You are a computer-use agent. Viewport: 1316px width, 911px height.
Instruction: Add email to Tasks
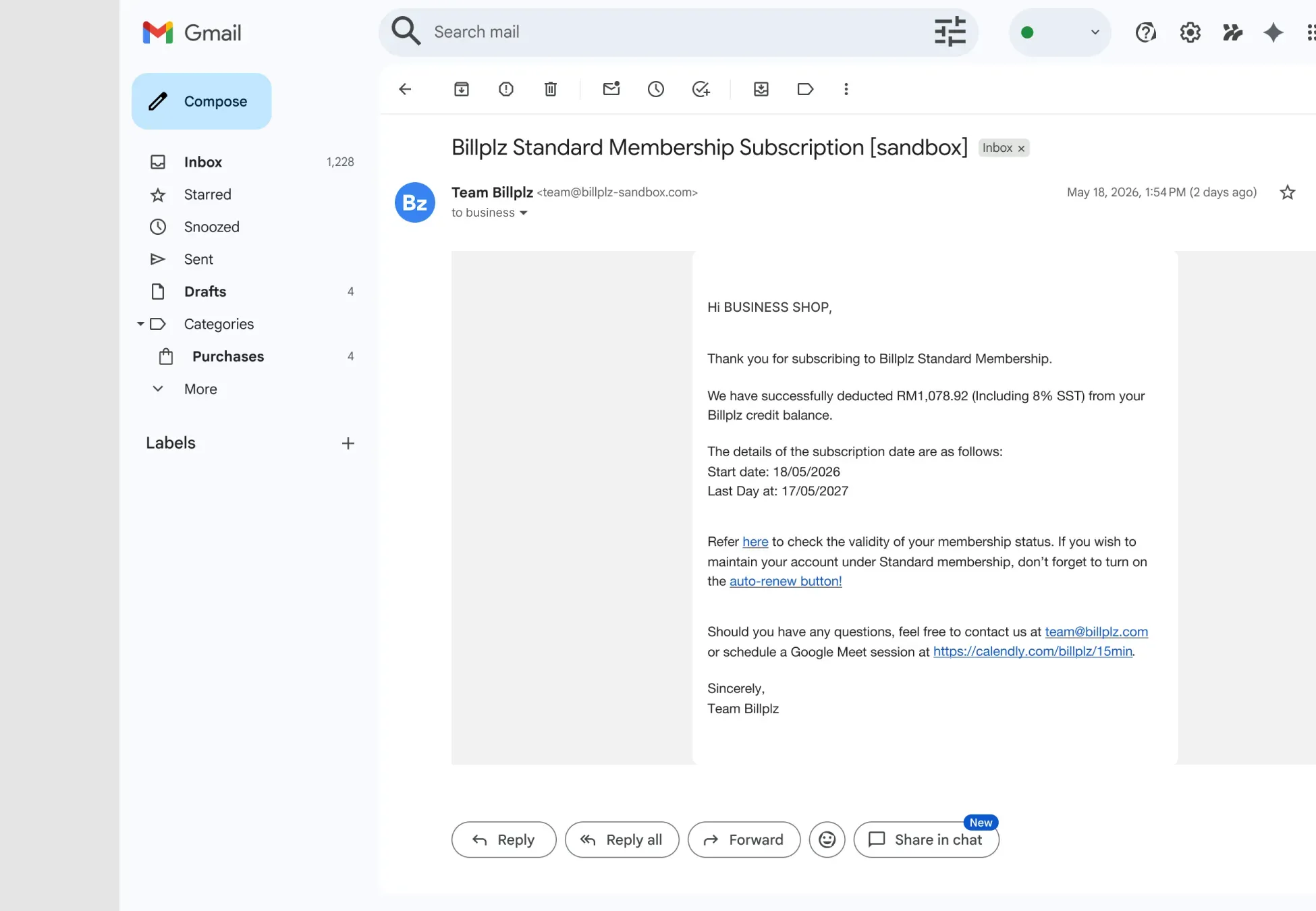pos(701,89)
